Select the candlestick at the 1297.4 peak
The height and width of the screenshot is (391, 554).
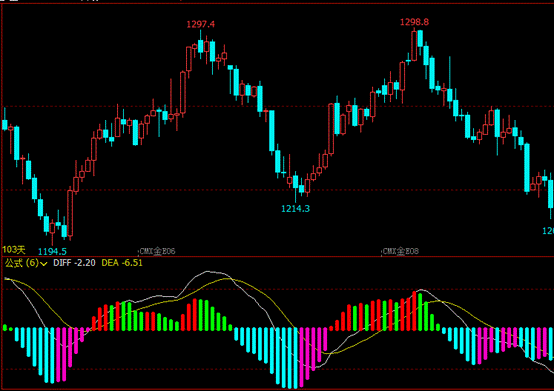[x=201, y=45]
